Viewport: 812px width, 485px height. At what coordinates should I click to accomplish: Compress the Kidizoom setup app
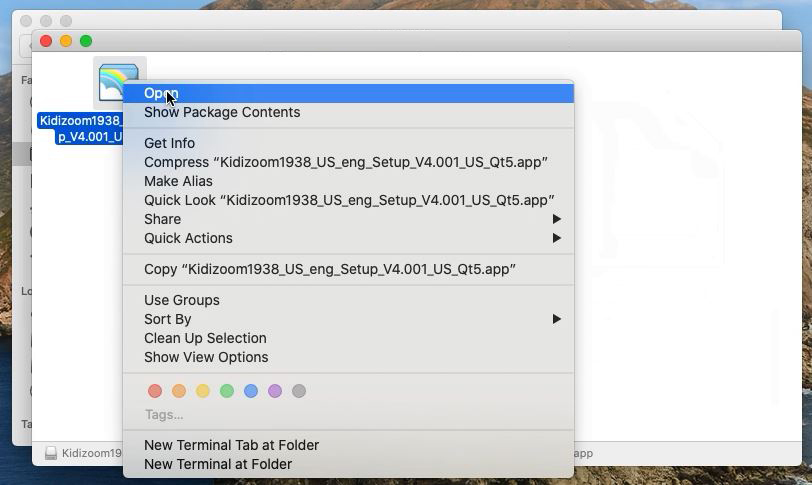pos(345,162)
